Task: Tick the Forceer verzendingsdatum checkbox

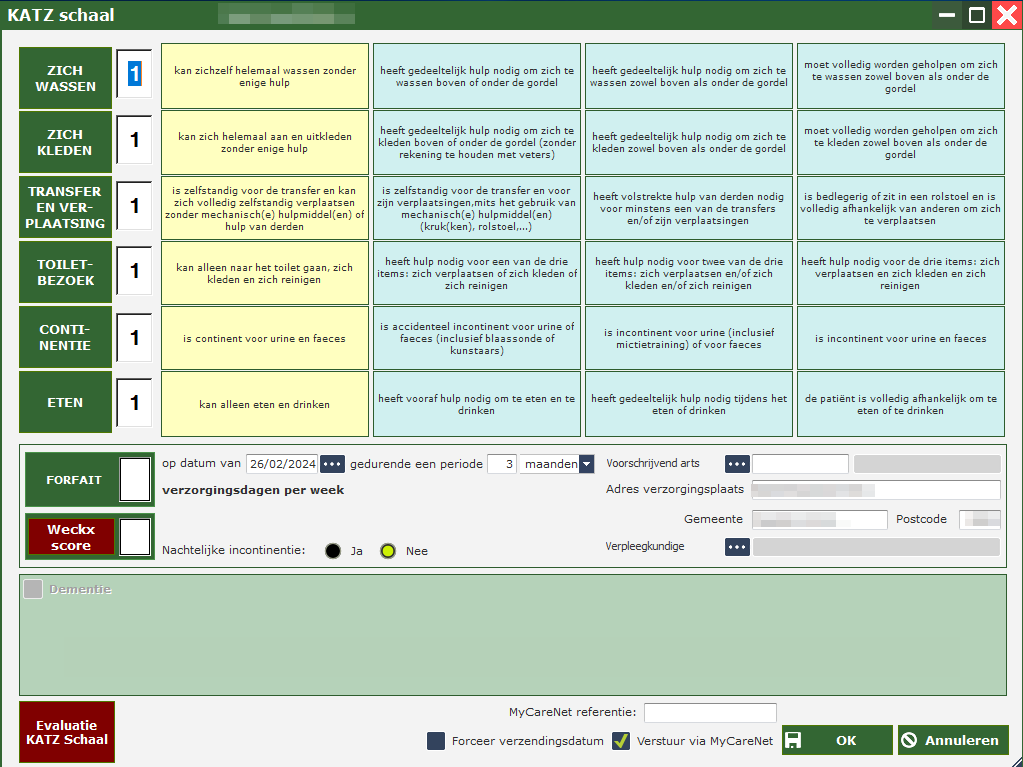Action: point(436,741)
